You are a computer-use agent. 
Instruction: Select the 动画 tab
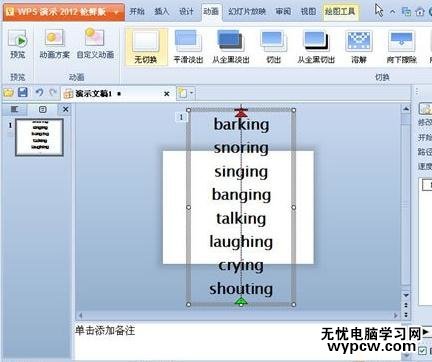(x=211, y=12)
